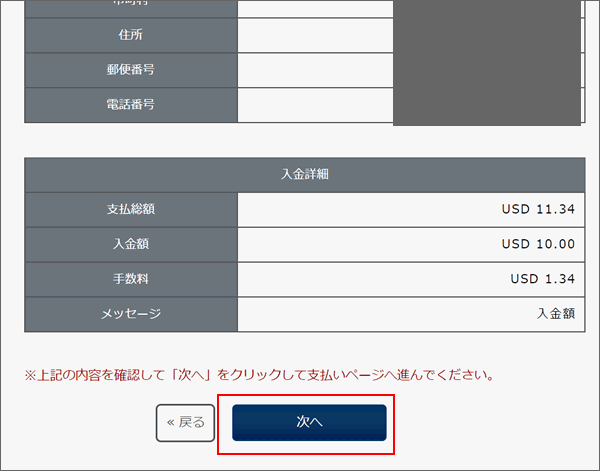Image resolution: width=600 pixels, height=471 pixels.
Task: Click the メッセージ row label
Action: click(x=131, y=314)
